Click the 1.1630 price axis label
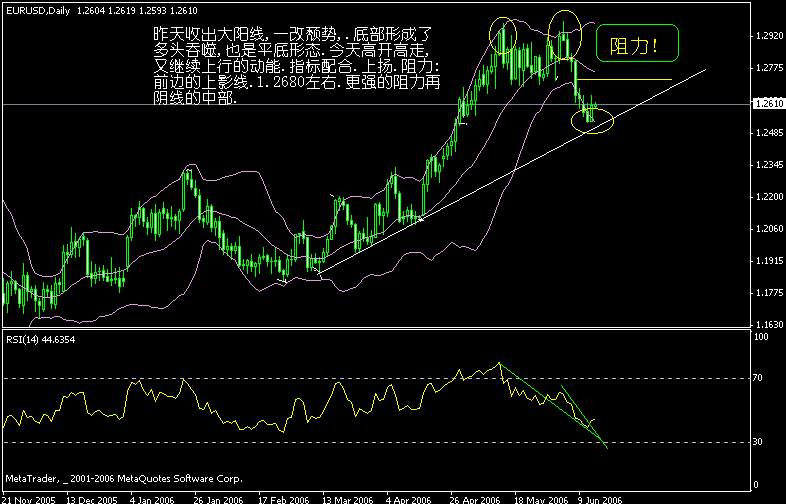The width and height of the screenshot is (786, 504). pyautogui.click(x=768, y=324)
